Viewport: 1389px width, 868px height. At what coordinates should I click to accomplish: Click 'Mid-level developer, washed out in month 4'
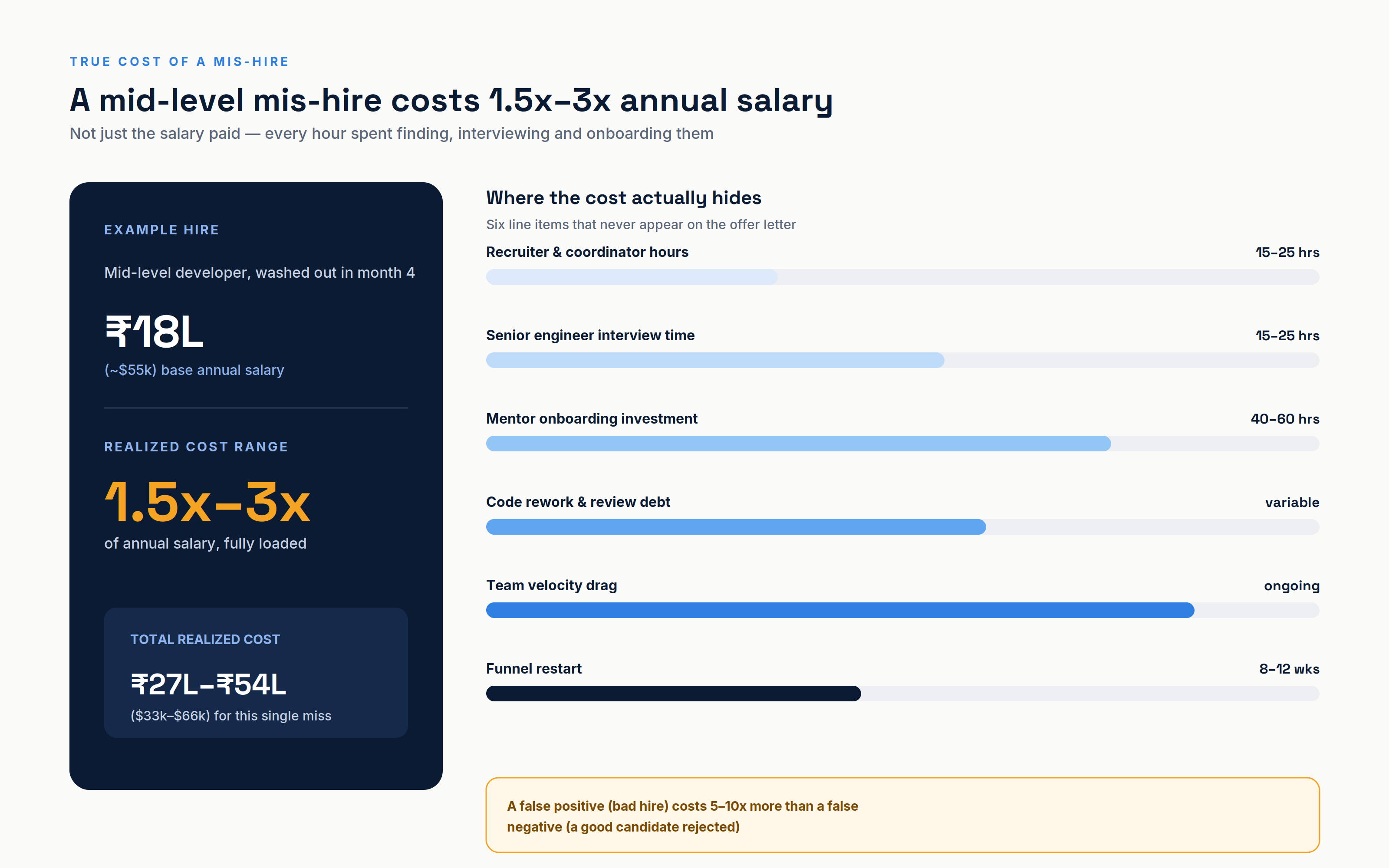click(x=260, y=273)
